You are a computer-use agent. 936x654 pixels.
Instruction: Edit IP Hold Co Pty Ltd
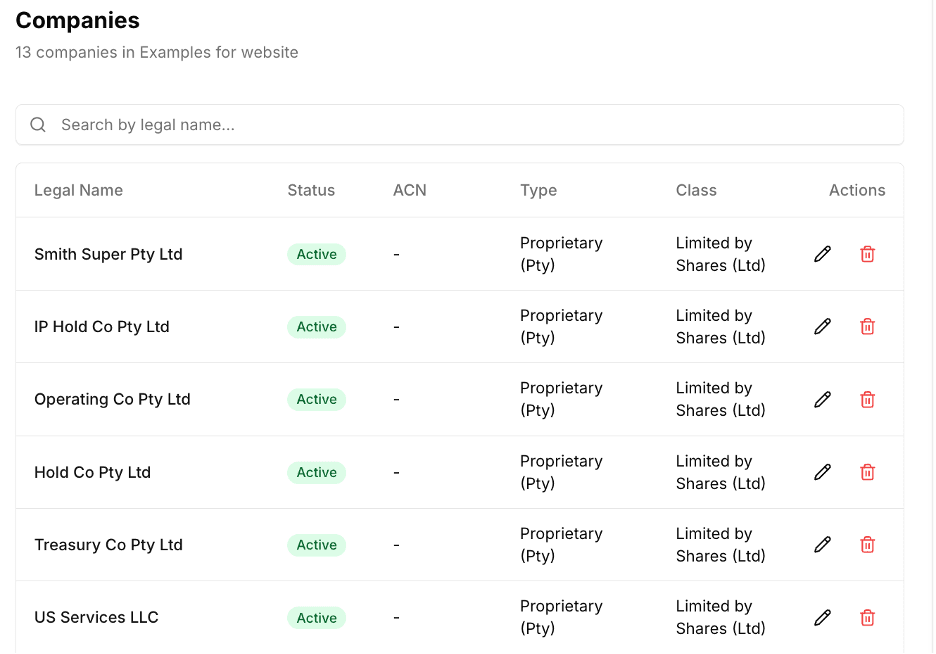(821, 326)
